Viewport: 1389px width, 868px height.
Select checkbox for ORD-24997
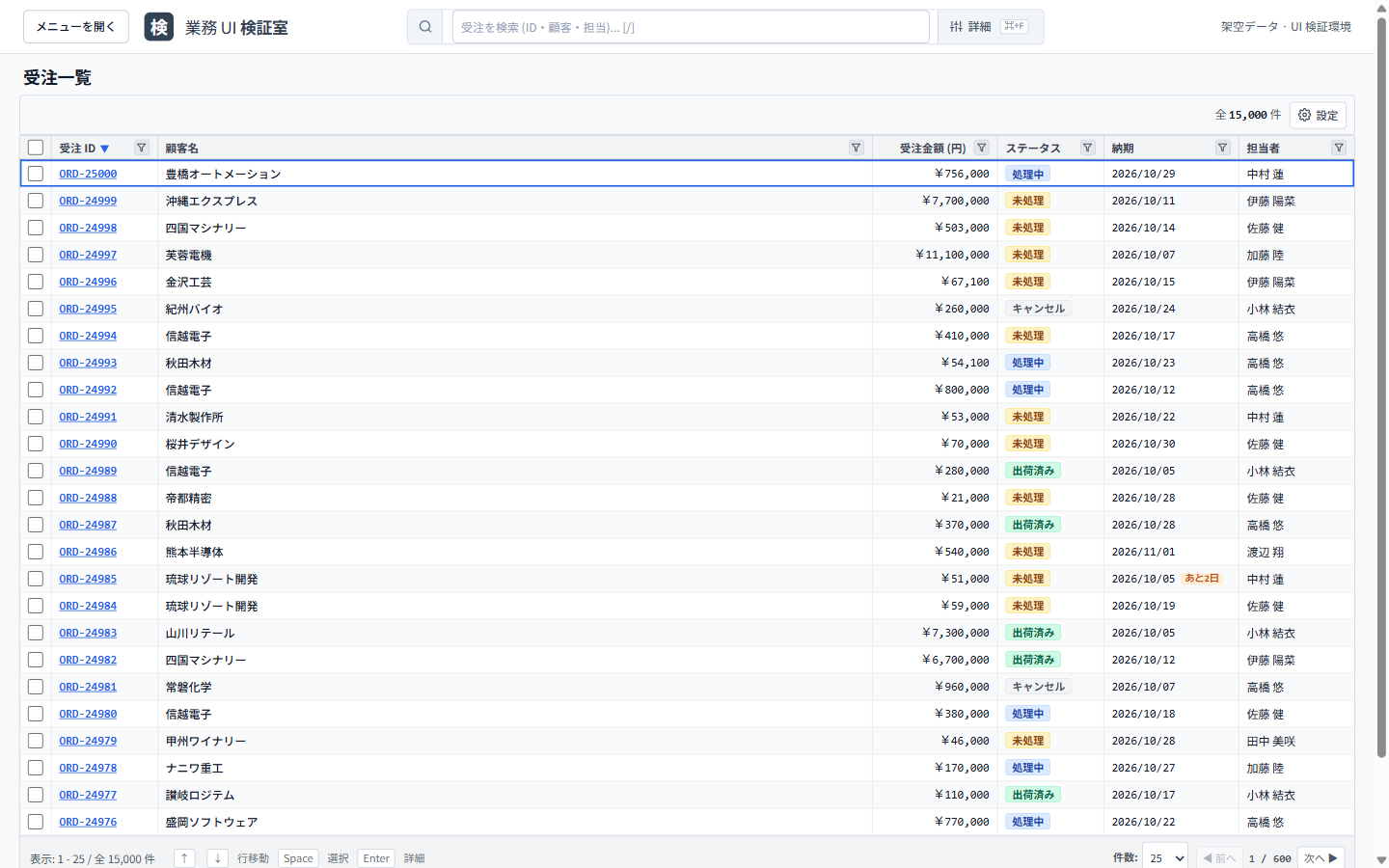coord(36,255)
